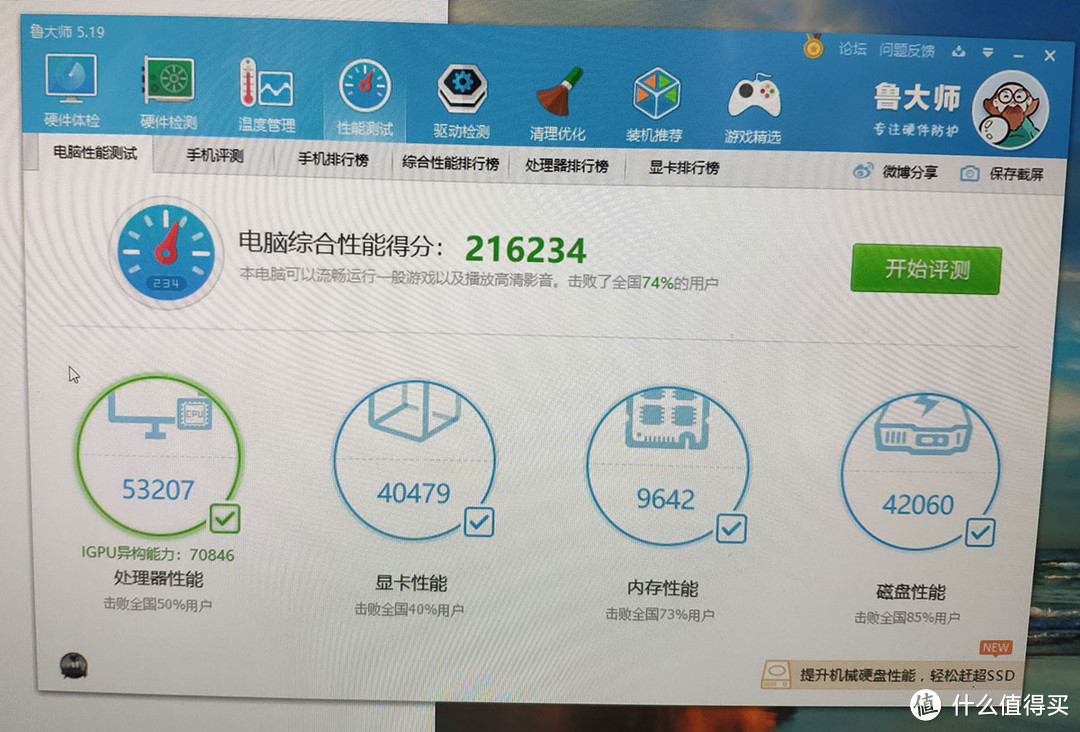Viewport: 1080px width, 732px height.
Task: Select the 性能测试 performance test icon
Action: click(x=365, y=98)
